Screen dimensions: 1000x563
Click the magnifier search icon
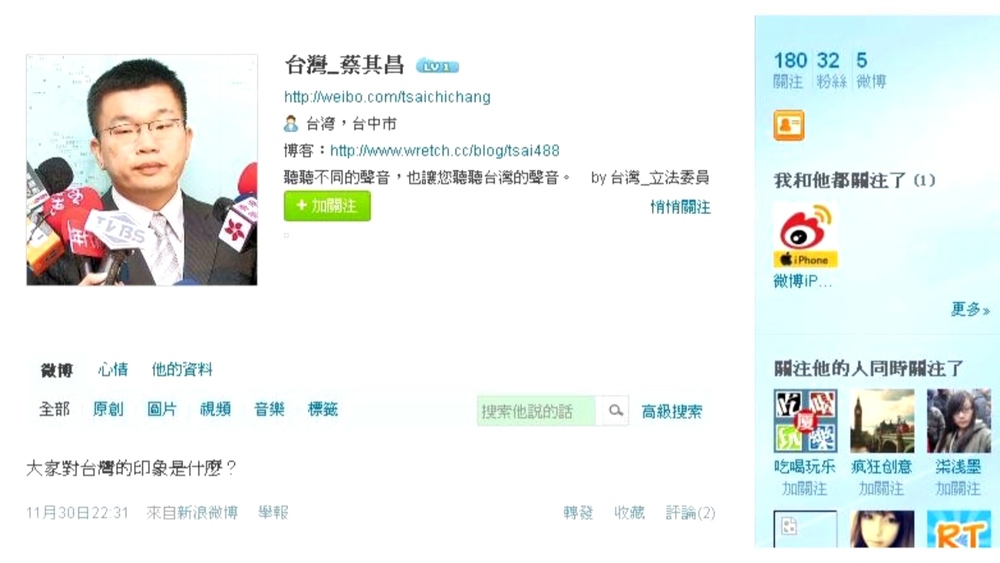pos(615,411)
